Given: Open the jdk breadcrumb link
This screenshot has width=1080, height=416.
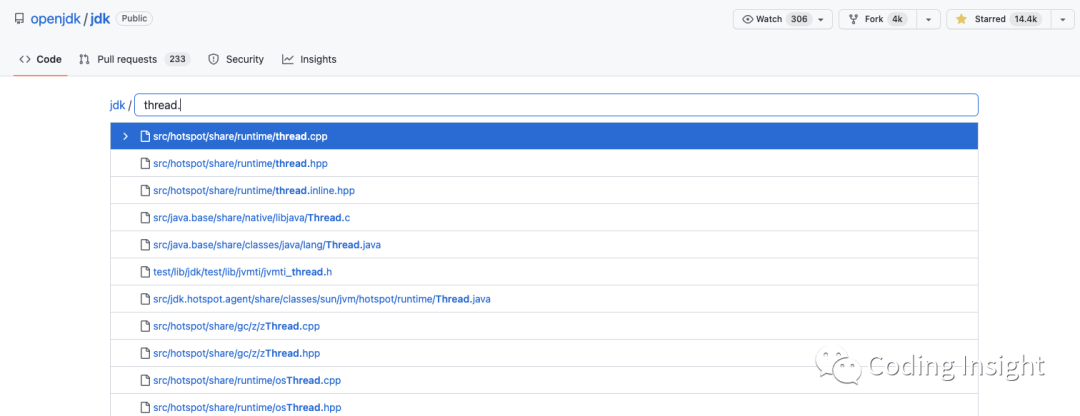Looking at the screenshot, I should [117, 105].
